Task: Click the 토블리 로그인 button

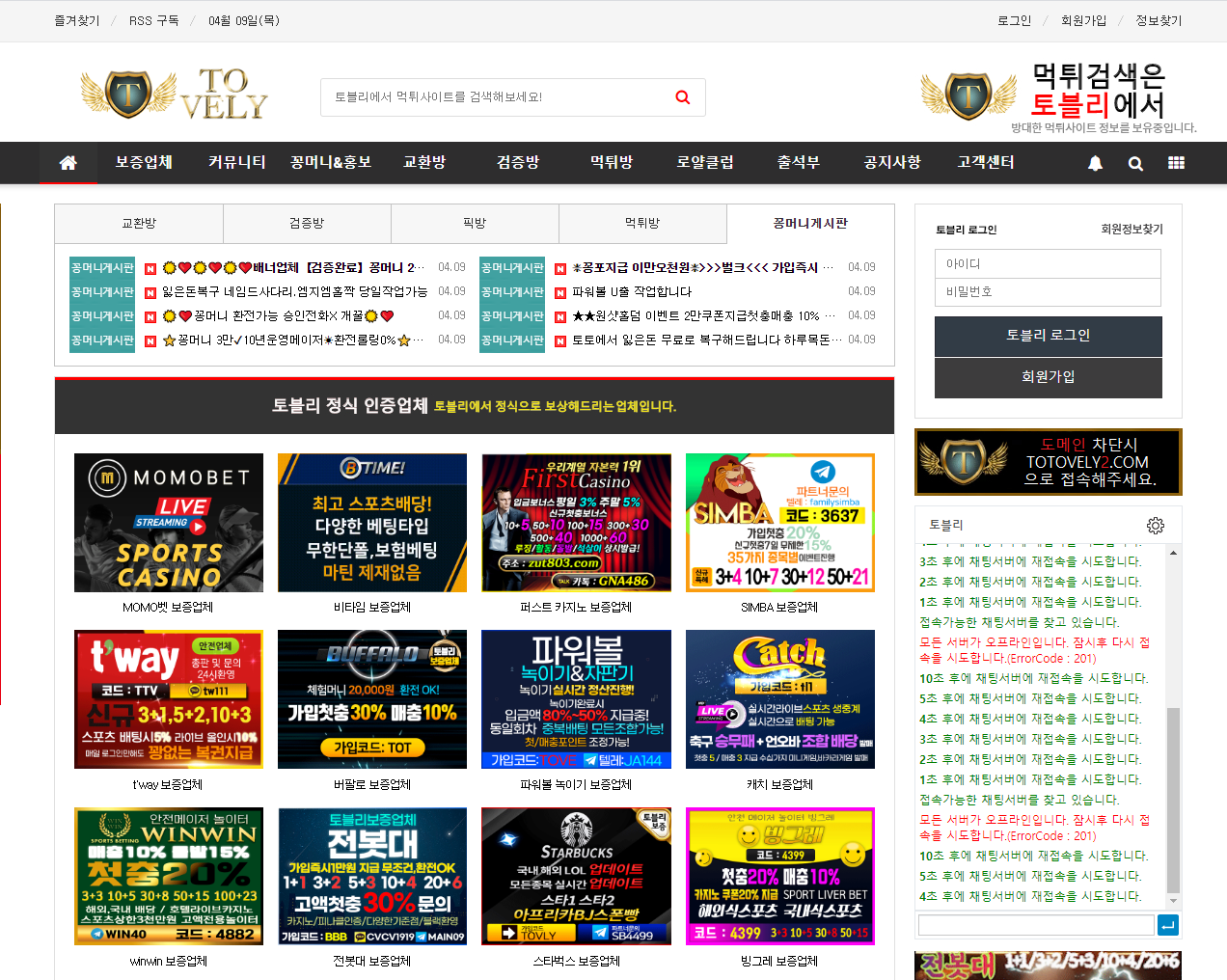Action: pyautogui.click(x=1049, y=336)
